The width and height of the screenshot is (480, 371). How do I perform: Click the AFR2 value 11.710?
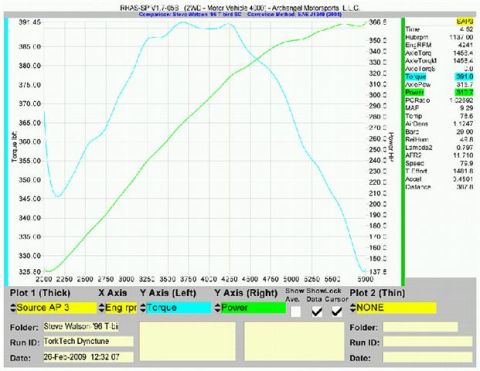463,155
